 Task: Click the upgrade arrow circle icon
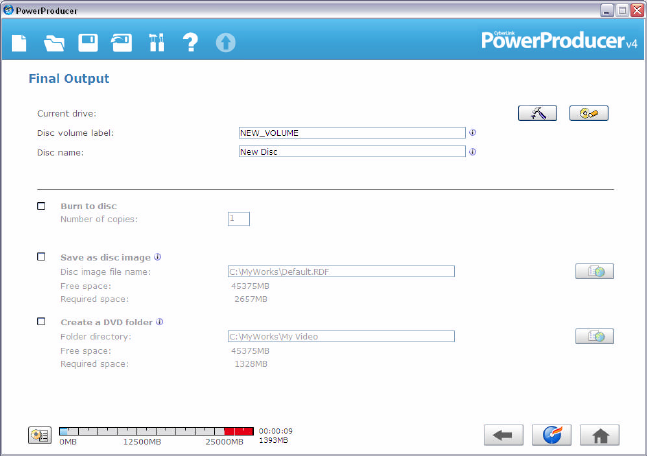(x=226, y=43)
